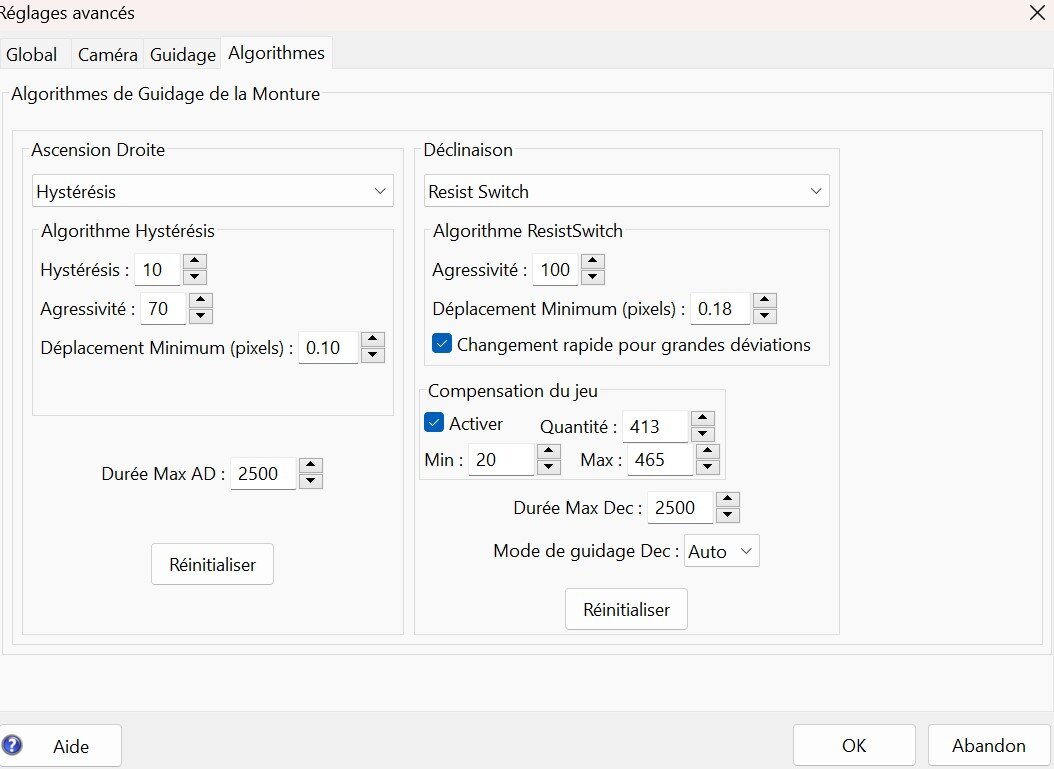Click the backlash Max value field
This screenshot has width=1054, height=769.
[659, 460]
